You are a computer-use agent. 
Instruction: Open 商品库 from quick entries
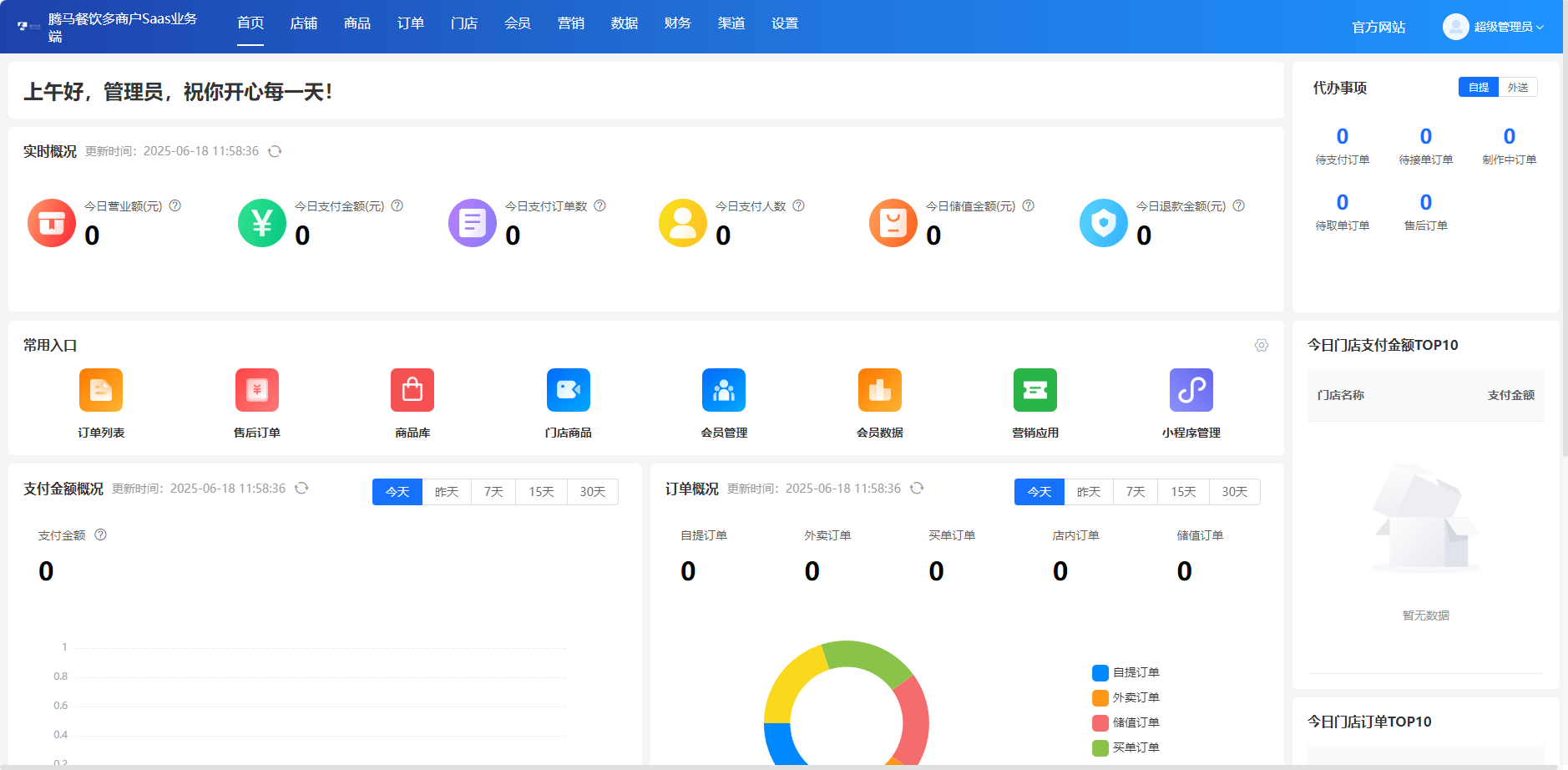(412, 390)
